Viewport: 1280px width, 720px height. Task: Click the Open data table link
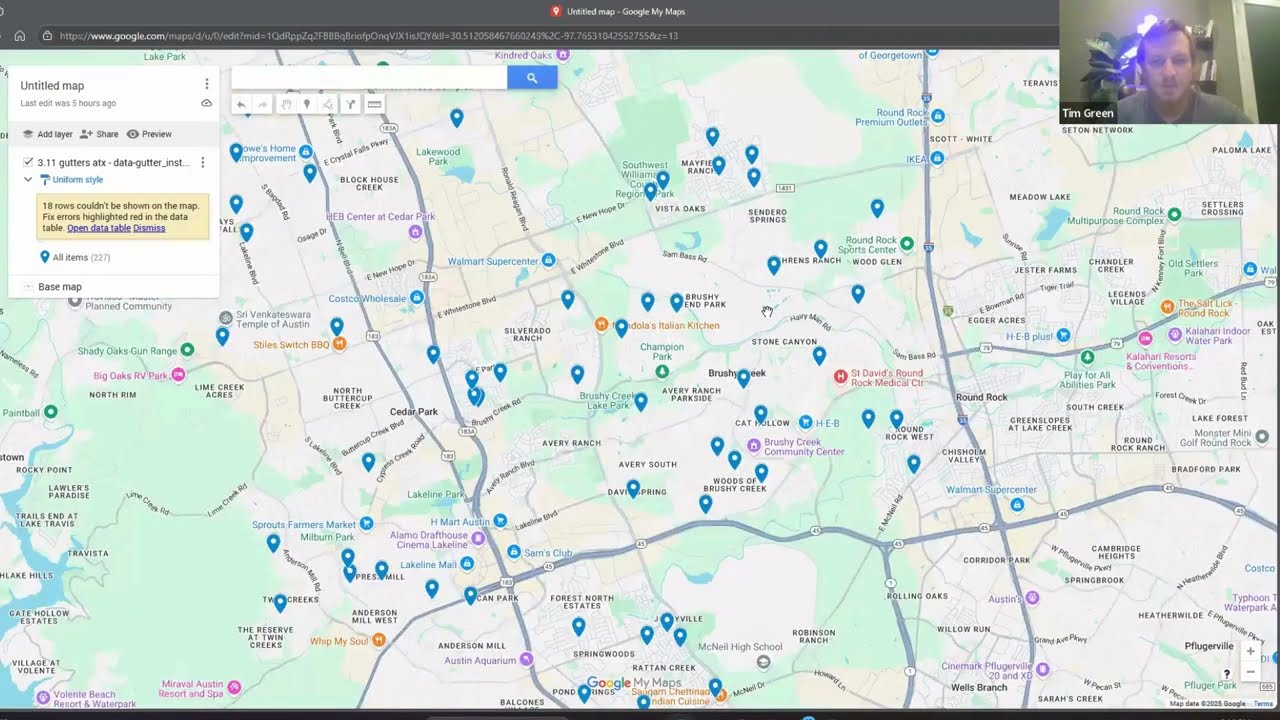99,228
